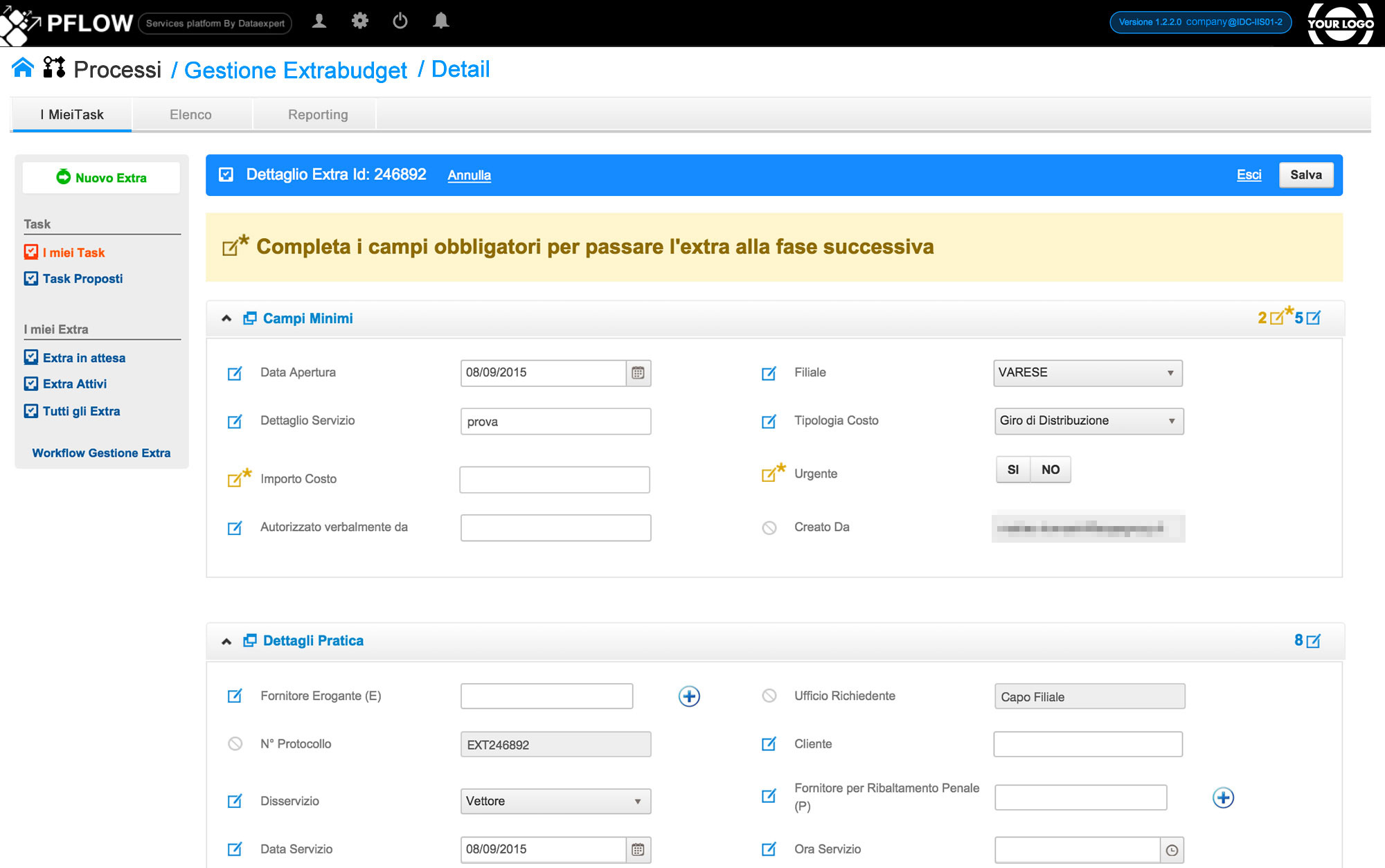The height and width of the screenshot is (868, 1385).
Task: Click plus icon for Fornitore per Ribaltamento Penale
Action: [1223, 797]
